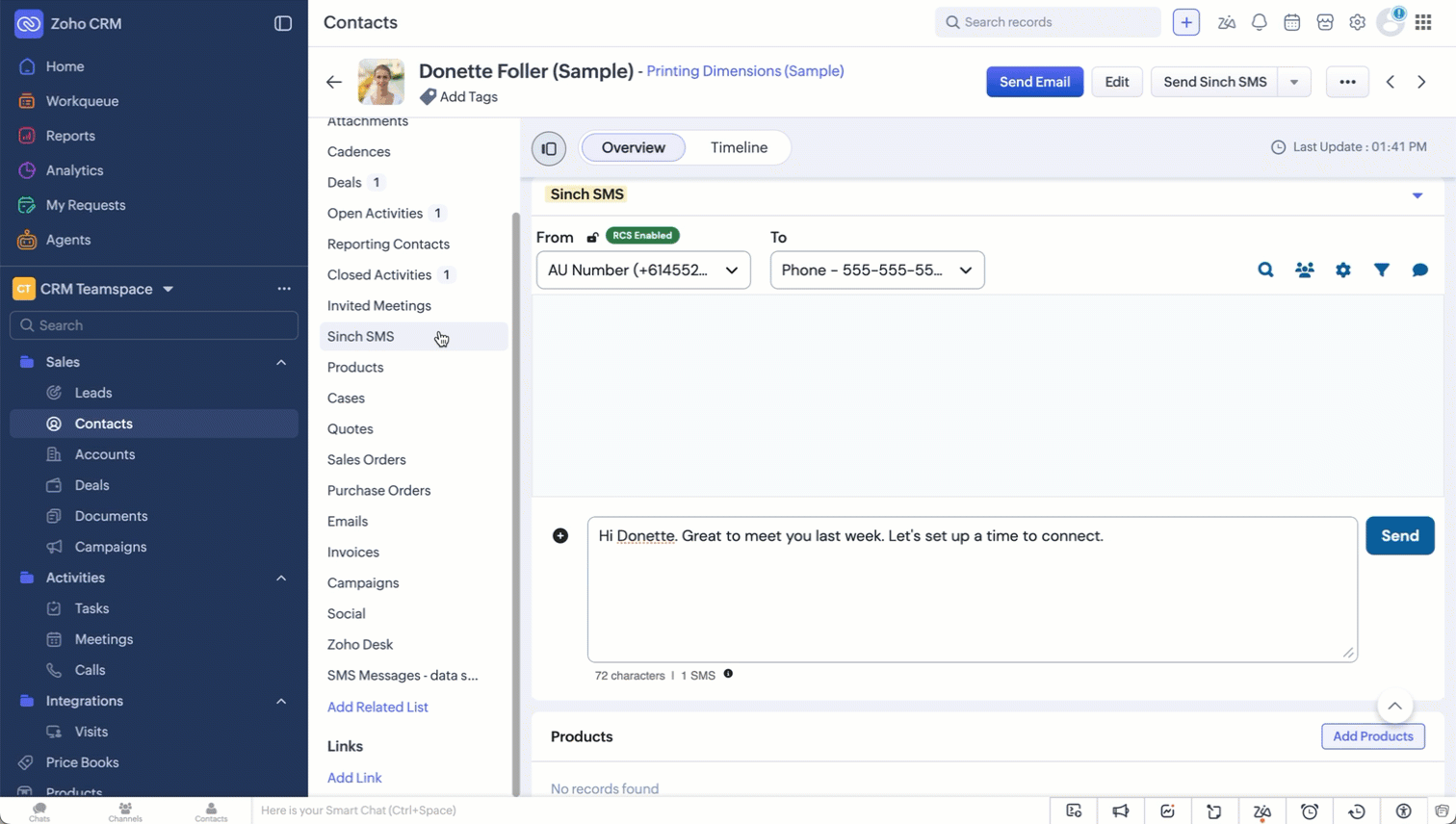
Task: Open Chats in the bottom bar
Action: tap(39, 811)
